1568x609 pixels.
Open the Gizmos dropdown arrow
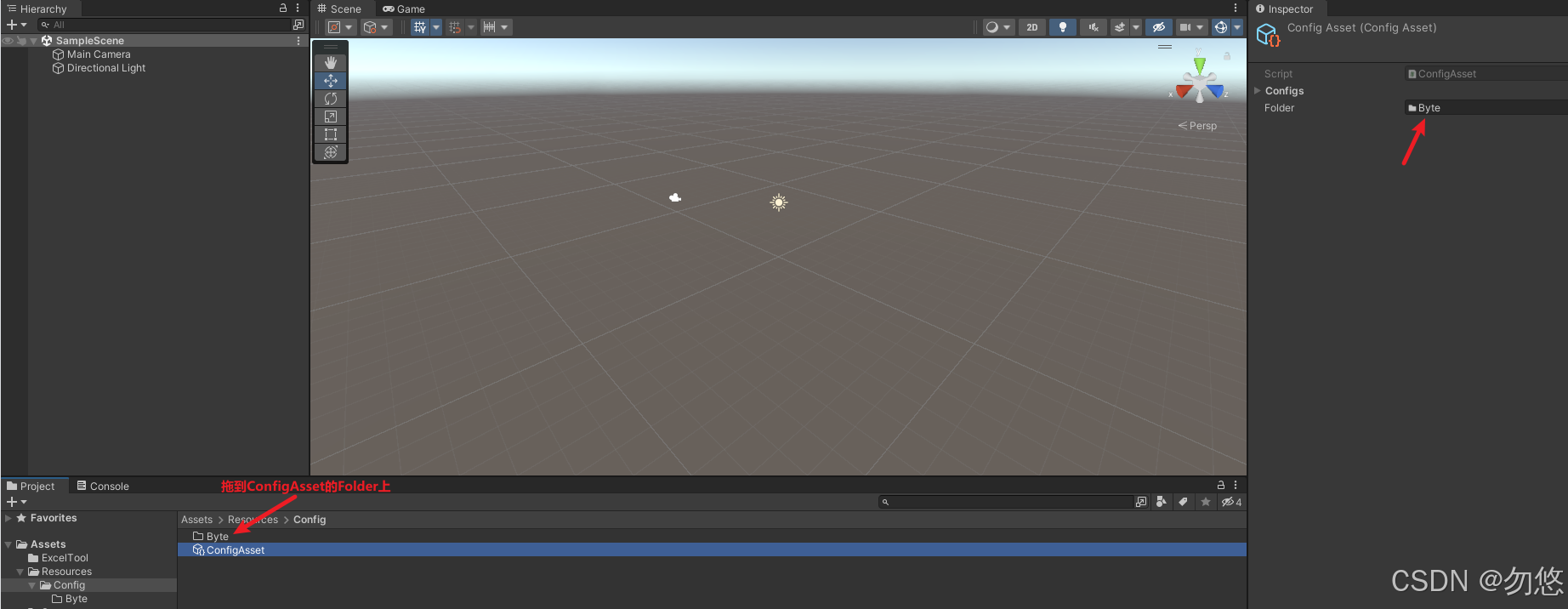[1237, 27]
